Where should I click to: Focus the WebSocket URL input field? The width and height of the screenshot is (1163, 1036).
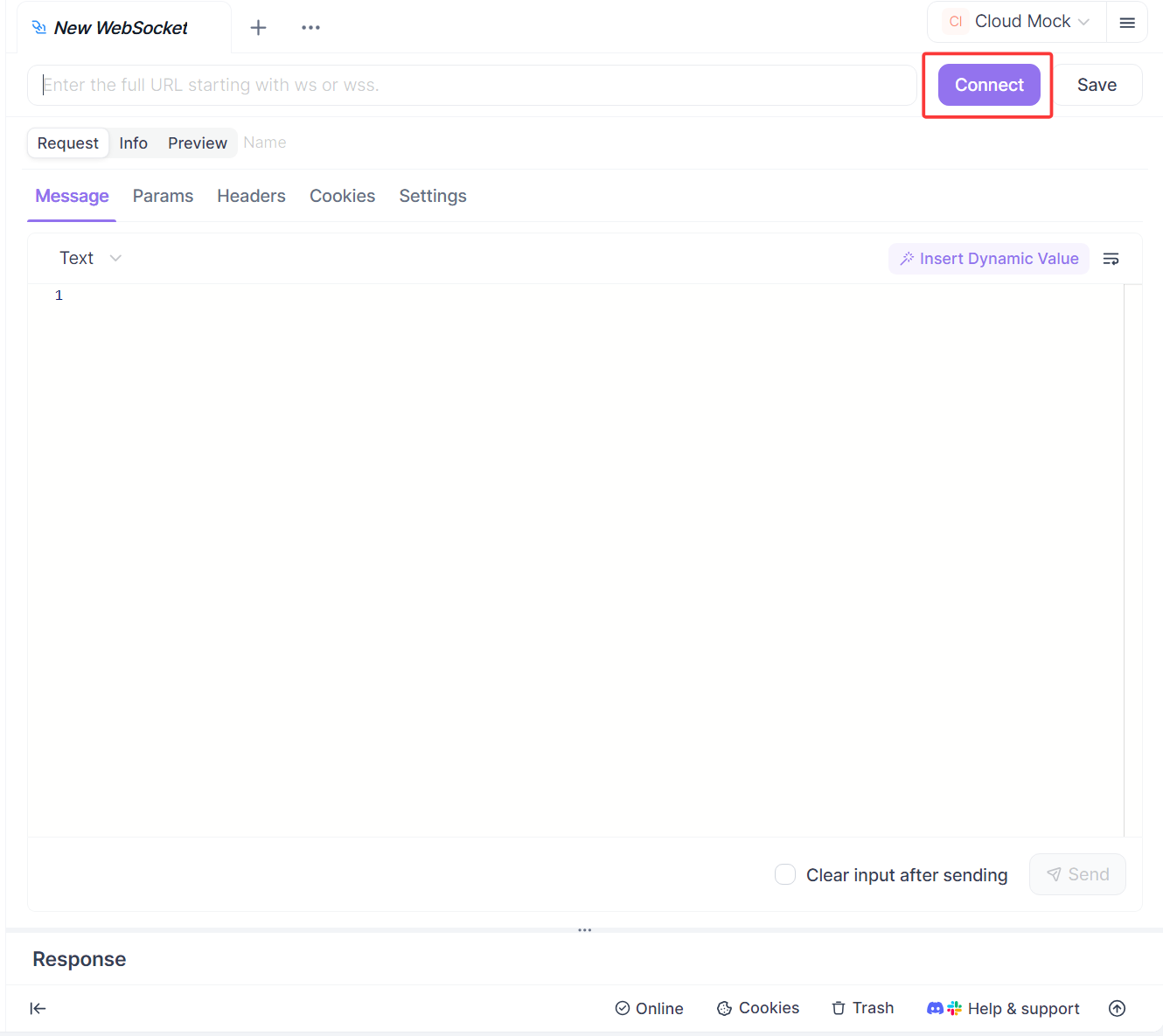point(472,85)
